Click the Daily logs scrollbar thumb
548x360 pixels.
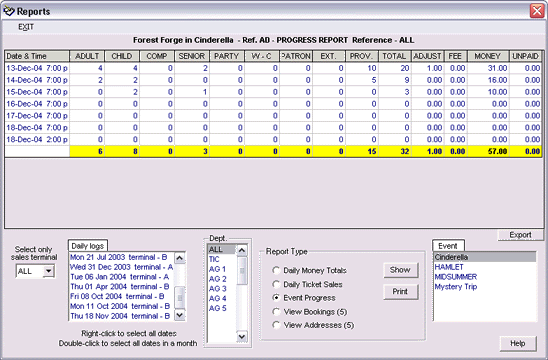[x=180, y=297]
